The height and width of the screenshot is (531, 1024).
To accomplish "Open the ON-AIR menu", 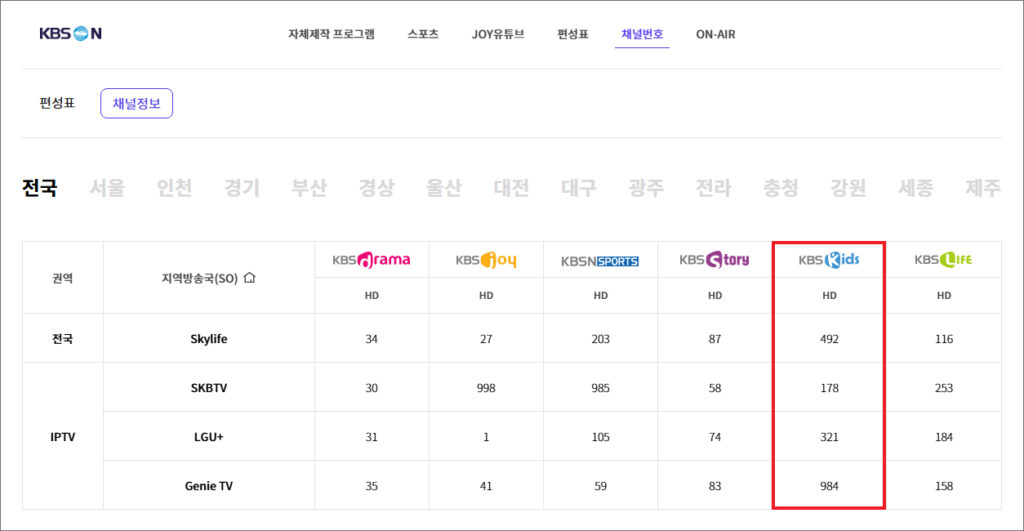I will coord(716,34).
